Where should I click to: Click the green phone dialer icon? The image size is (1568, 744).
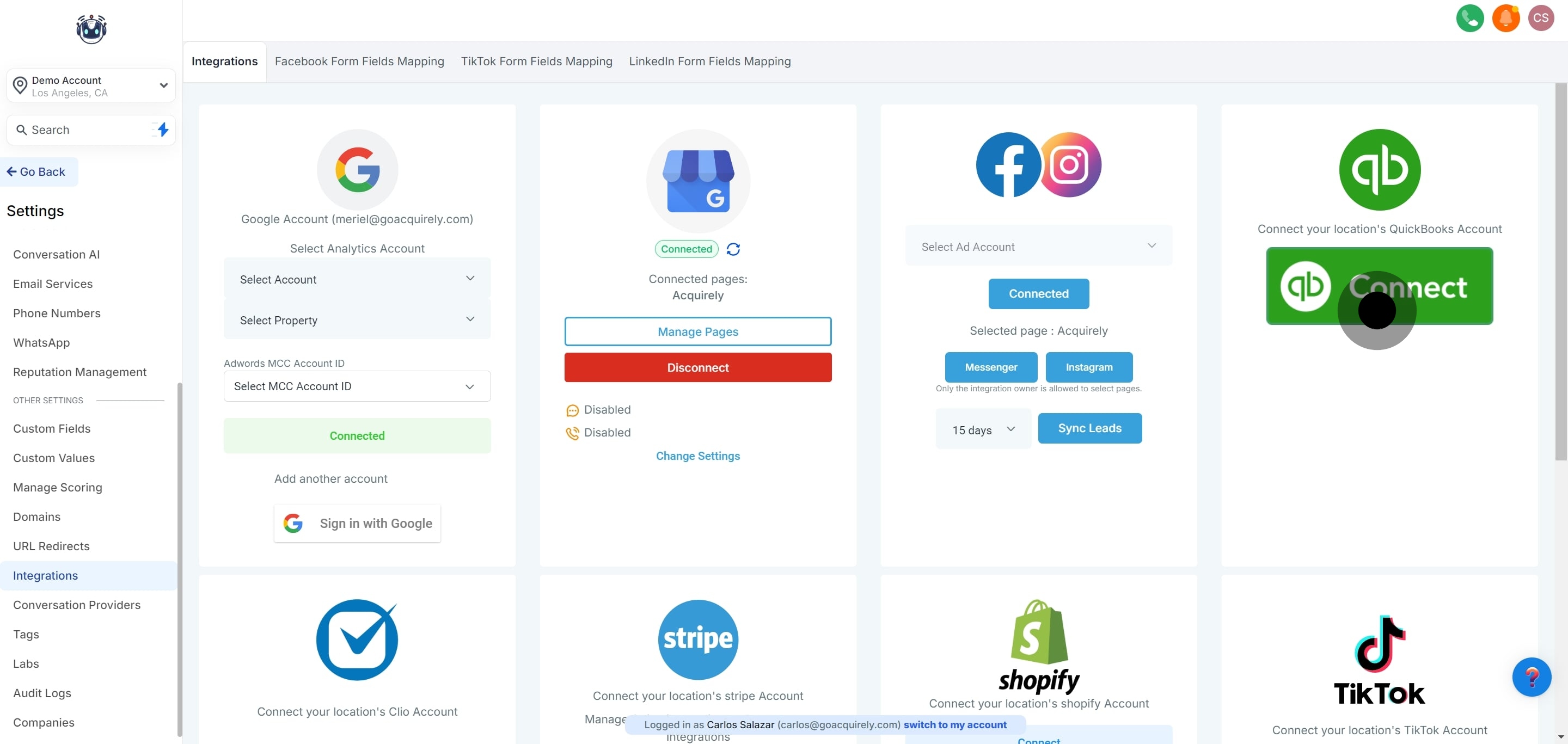coord(1469,19)
